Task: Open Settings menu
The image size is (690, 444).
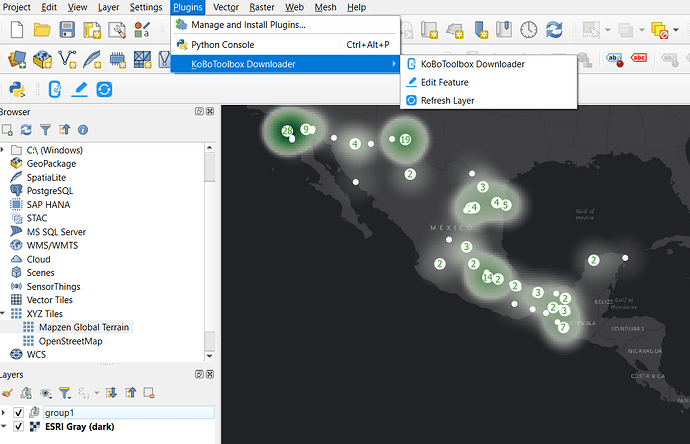Action: coord(146,7)
